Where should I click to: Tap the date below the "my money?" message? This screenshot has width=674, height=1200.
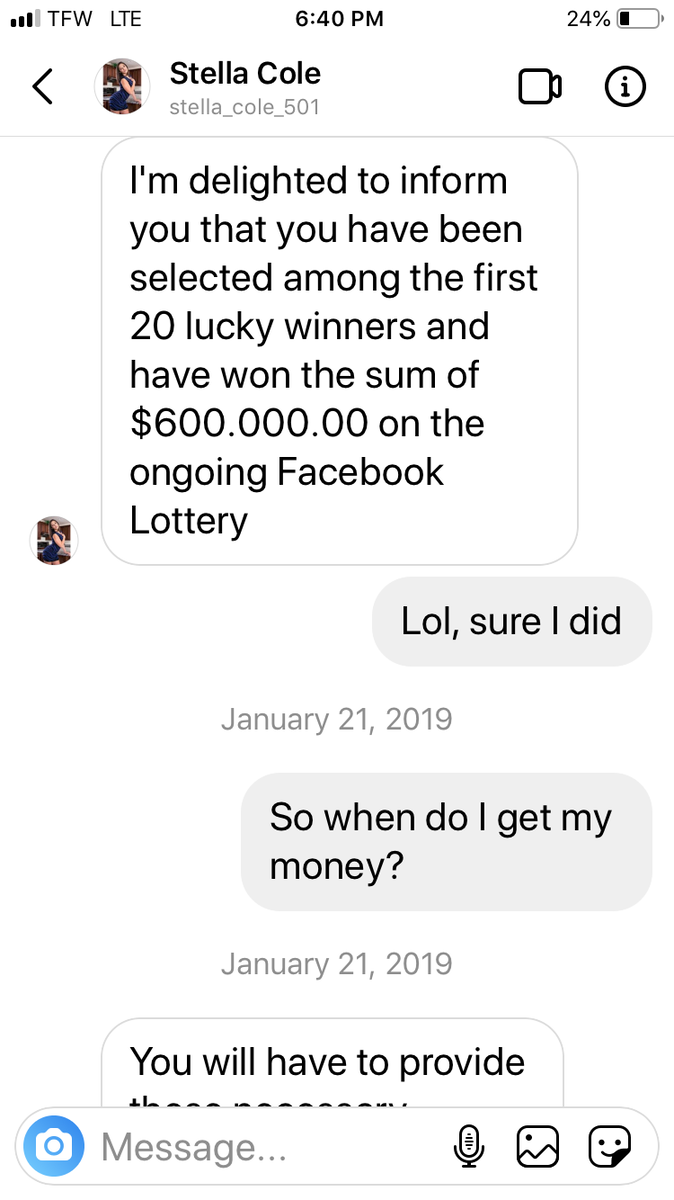point(336,964)
